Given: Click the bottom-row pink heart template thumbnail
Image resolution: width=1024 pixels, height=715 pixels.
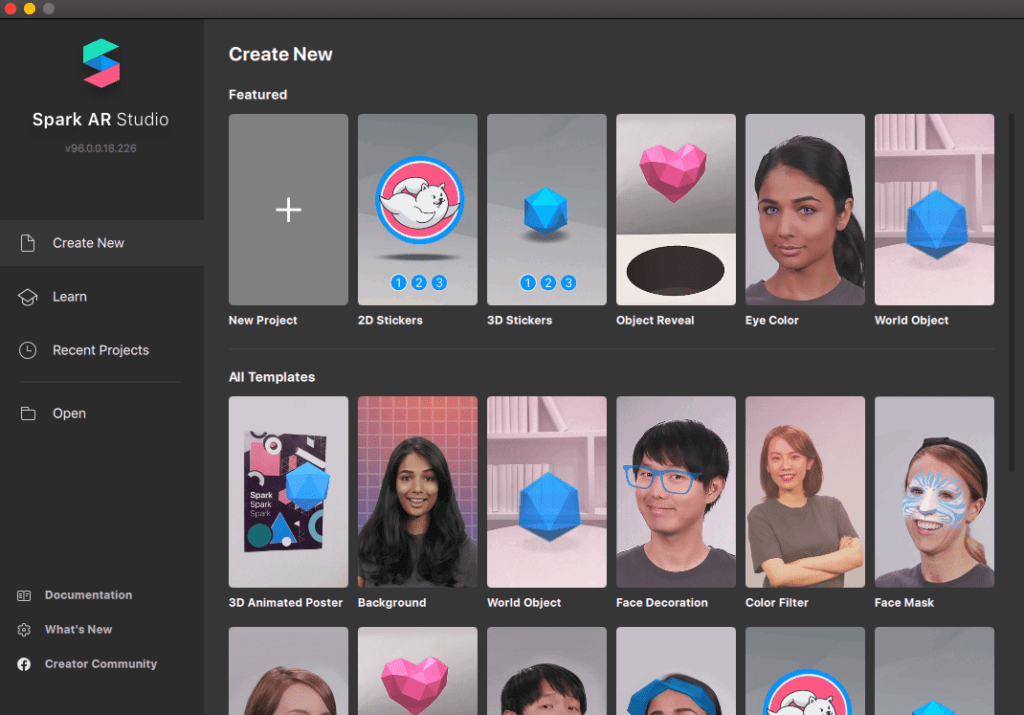Looking at the screenshot, I should pyautogui.click(x=417, y=671).
